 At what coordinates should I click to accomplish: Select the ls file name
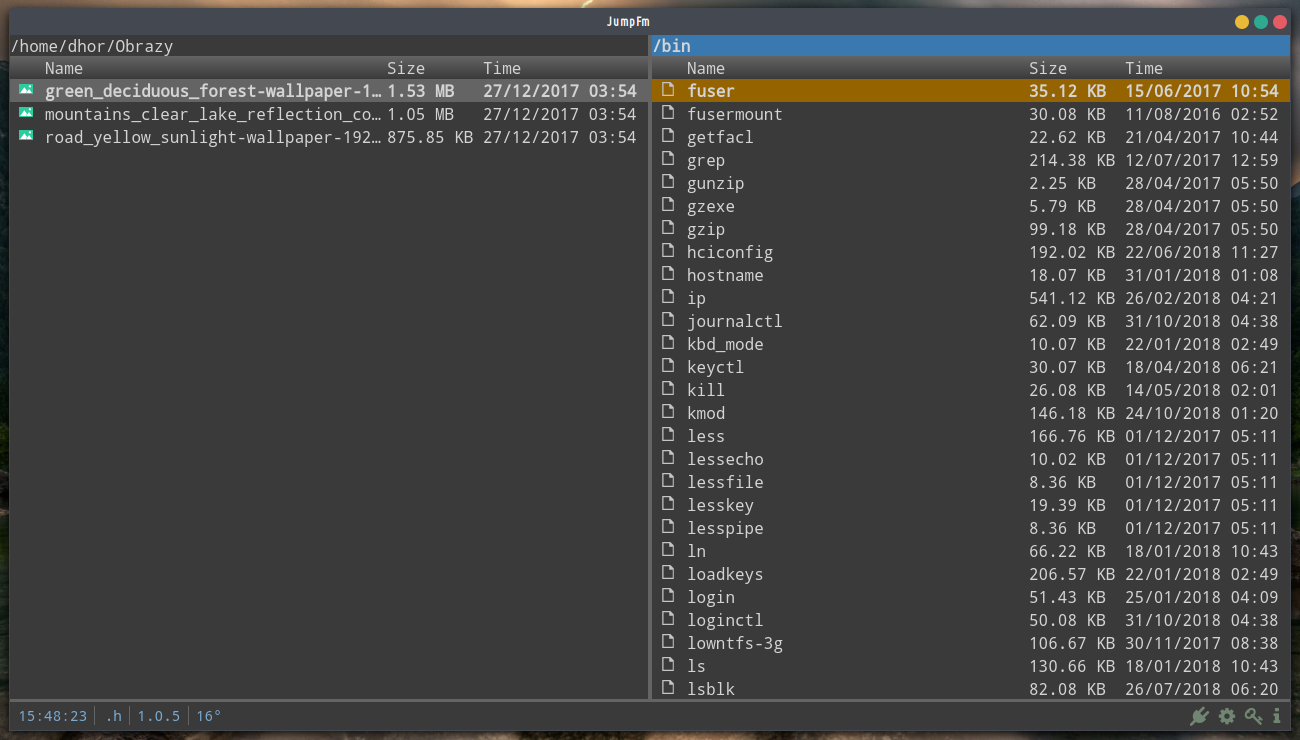pyautogui.click(x=696, y=666)
